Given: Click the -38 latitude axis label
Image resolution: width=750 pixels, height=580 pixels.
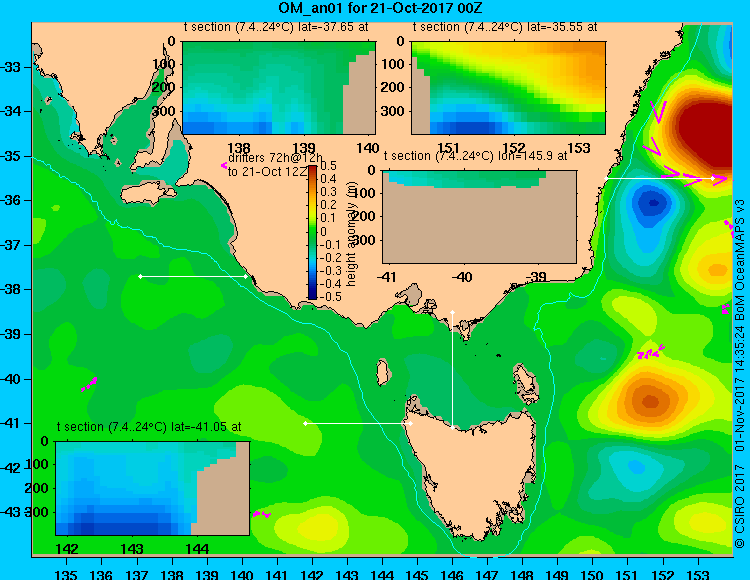Looking at the screenshot, I should point(10,289).
